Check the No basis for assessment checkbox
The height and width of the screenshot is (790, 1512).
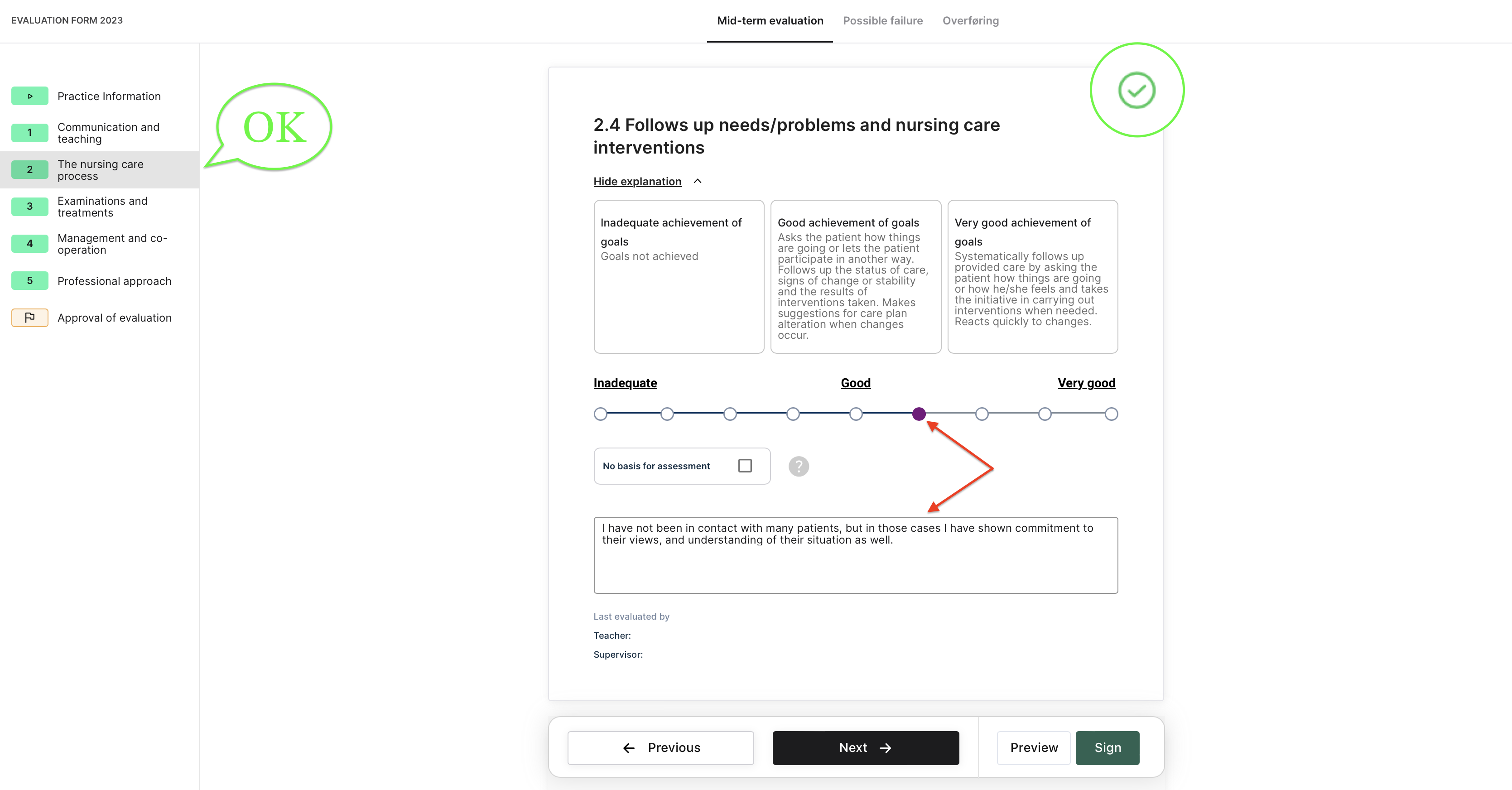745,465
